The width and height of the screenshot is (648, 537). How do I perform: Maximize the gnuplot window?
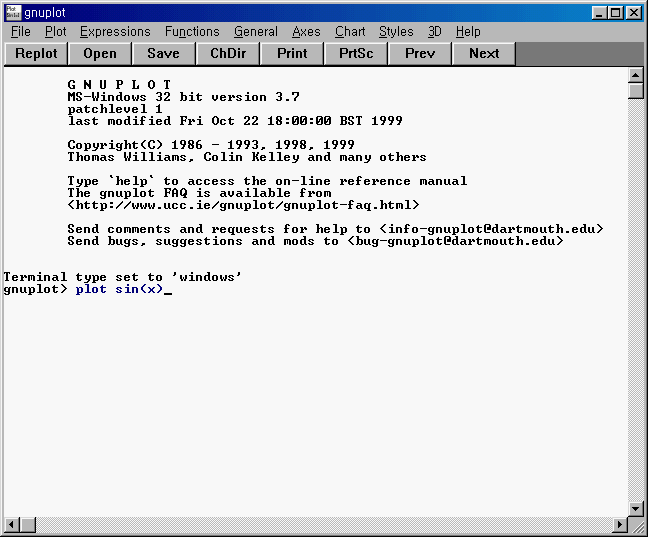615,13
